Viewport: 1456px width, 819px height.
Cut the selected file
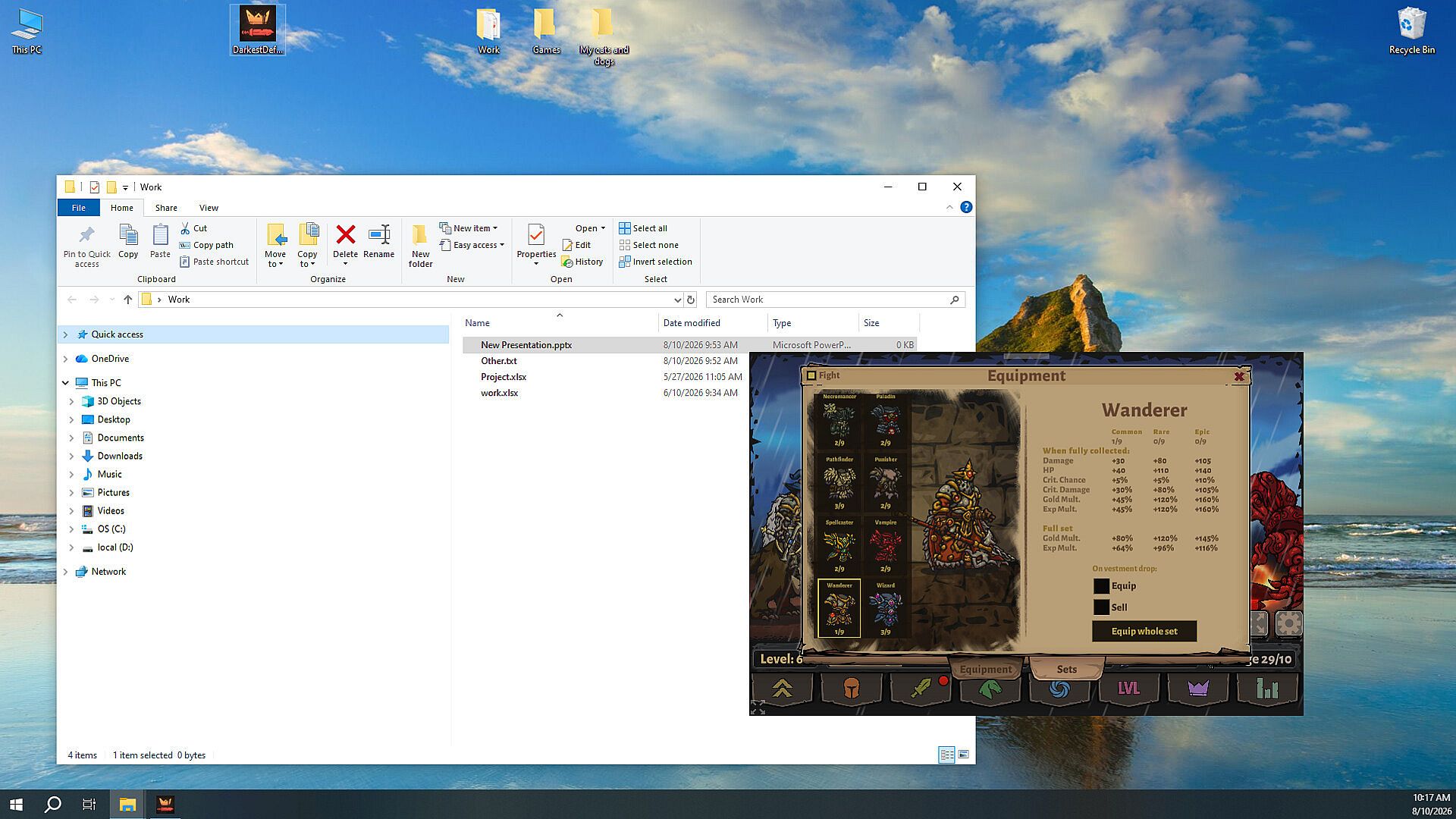(193, 228)
